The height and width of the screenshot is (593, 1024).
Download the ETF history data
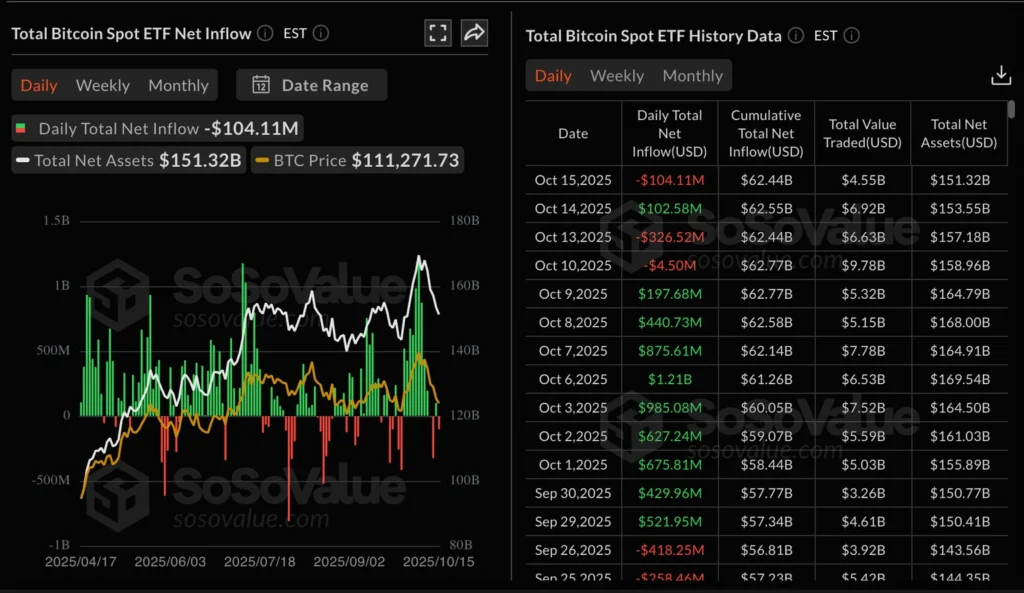[1000, 76]
